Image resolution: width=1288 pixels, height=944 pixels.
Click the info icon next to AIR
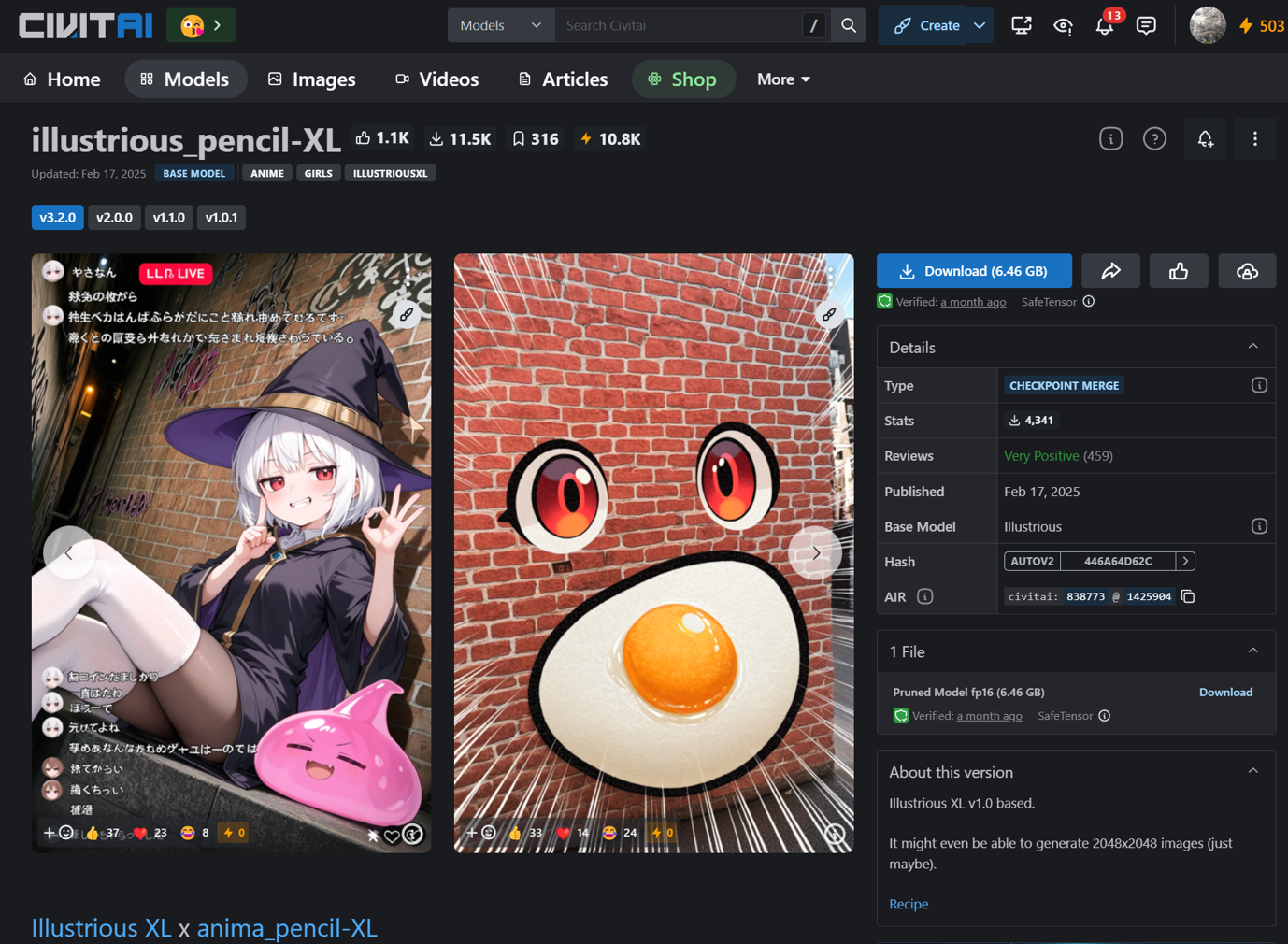(x=925, y=596)
